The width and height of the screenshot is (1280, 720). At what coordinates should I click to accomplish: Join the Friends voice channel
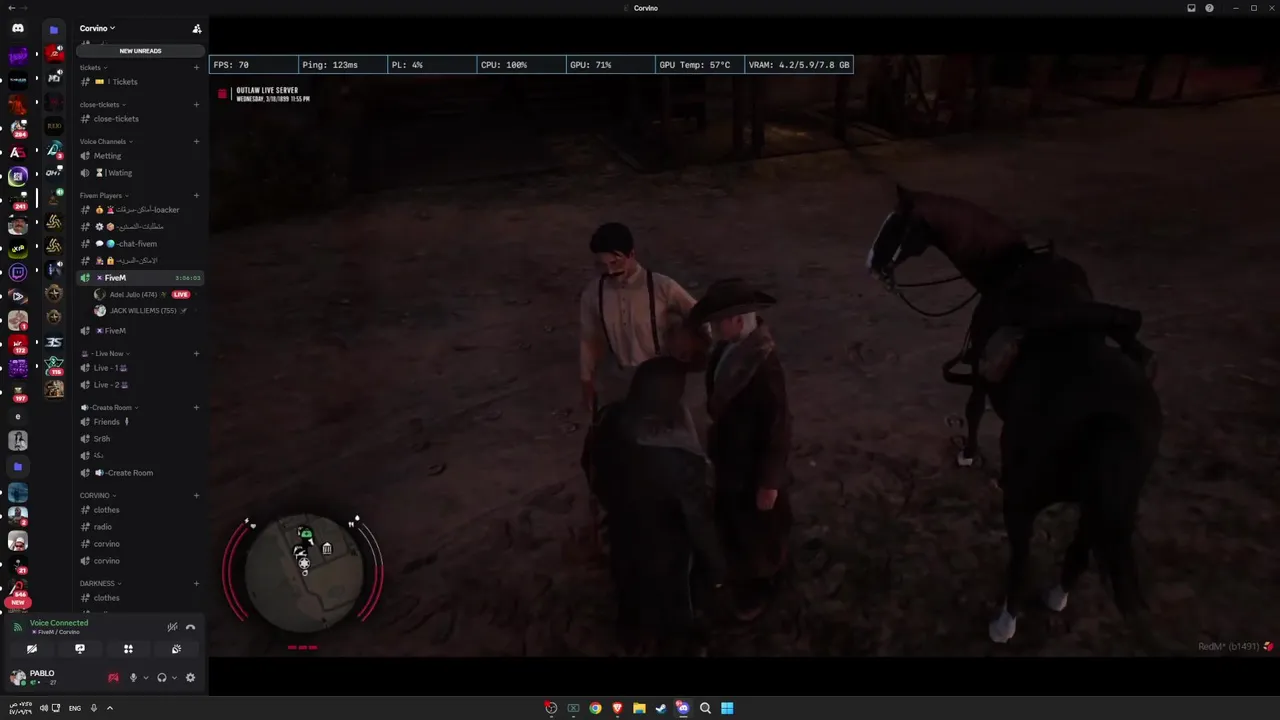click(x=139, y=422)
